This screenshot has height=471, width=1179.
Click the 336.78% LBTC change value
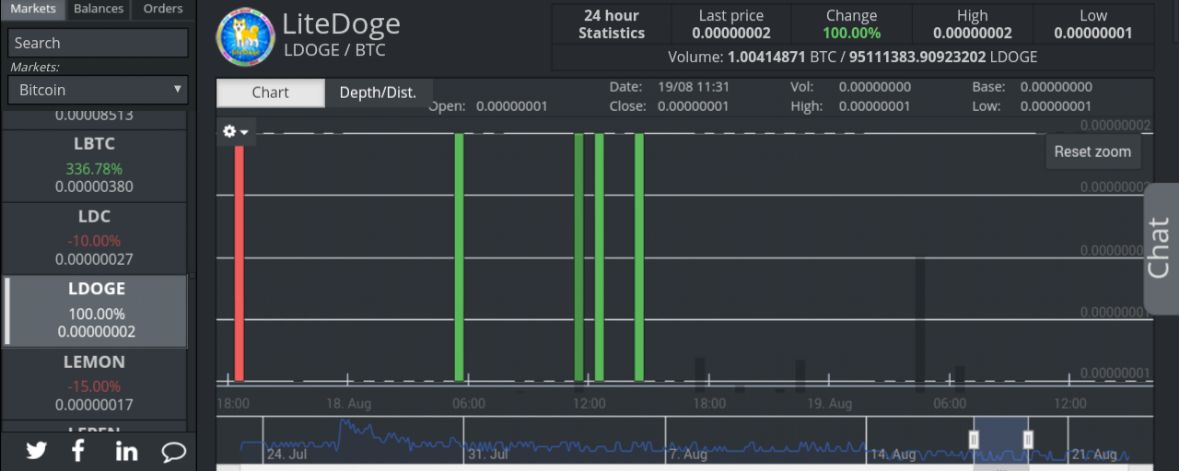(94, 169)
